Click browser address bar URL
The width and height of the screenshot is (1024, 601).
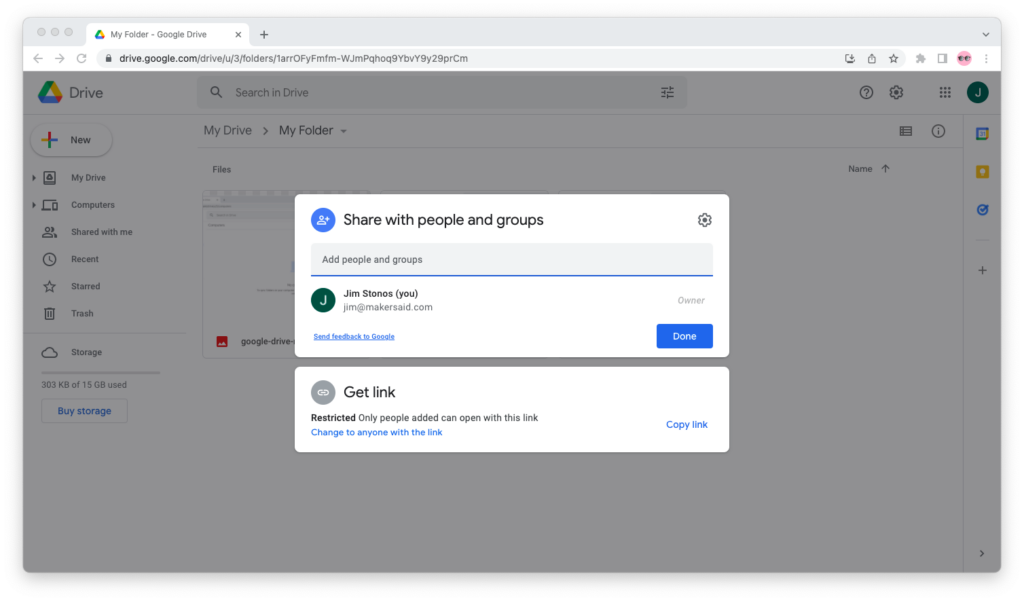[293, 58]
